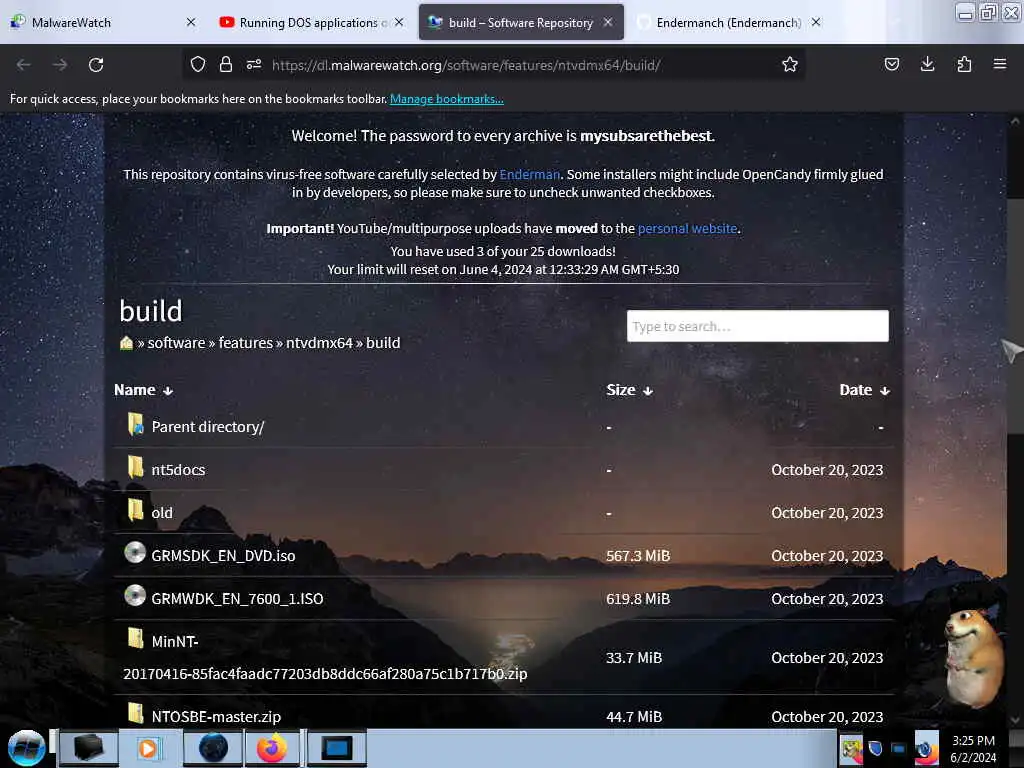
Task: Open the Windows Start orb
Action: [x=26, y=748]
